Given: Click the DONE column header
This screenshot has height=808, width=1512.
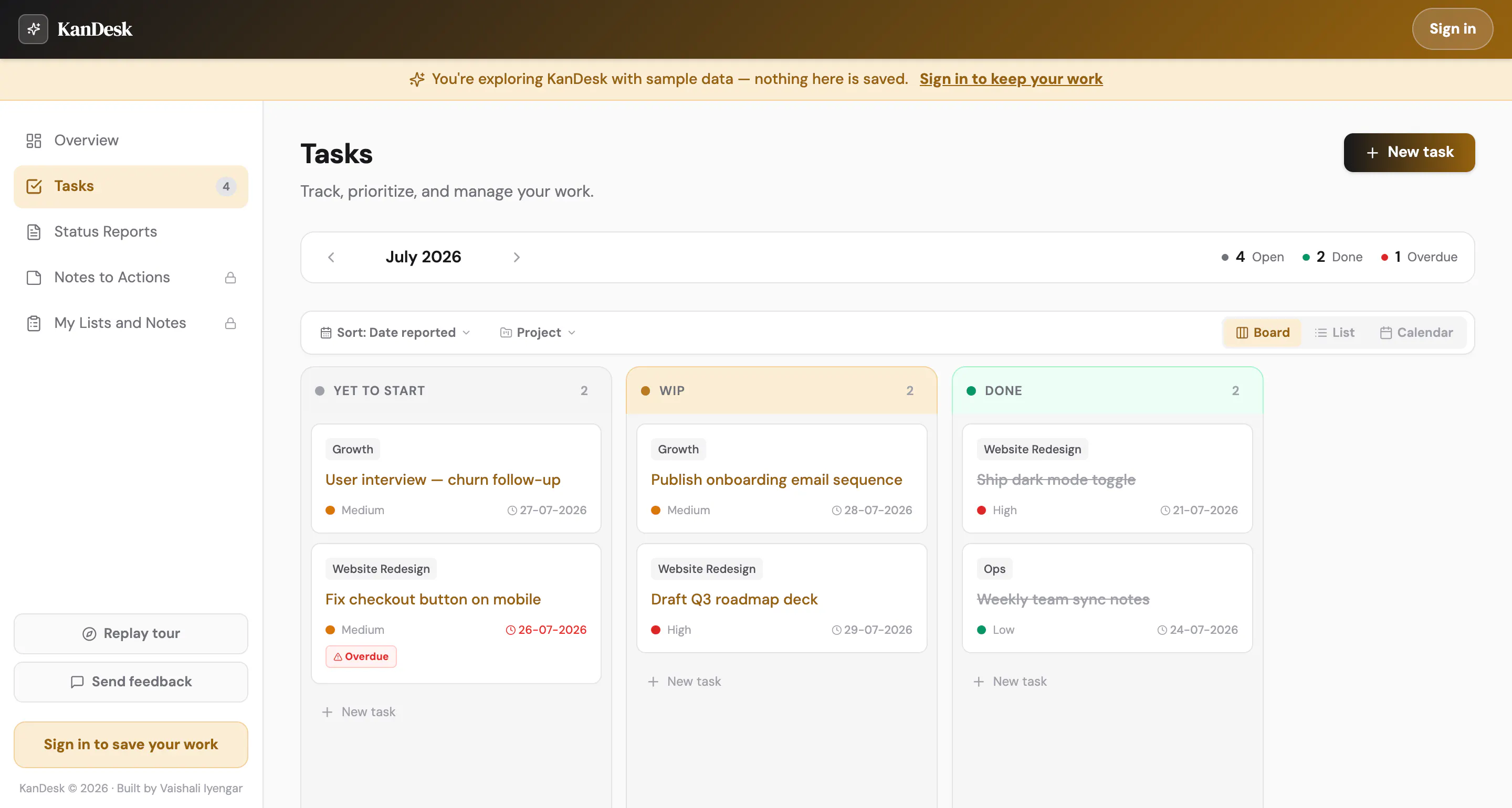Looking at the screenshot, I should pos(1107,391).
